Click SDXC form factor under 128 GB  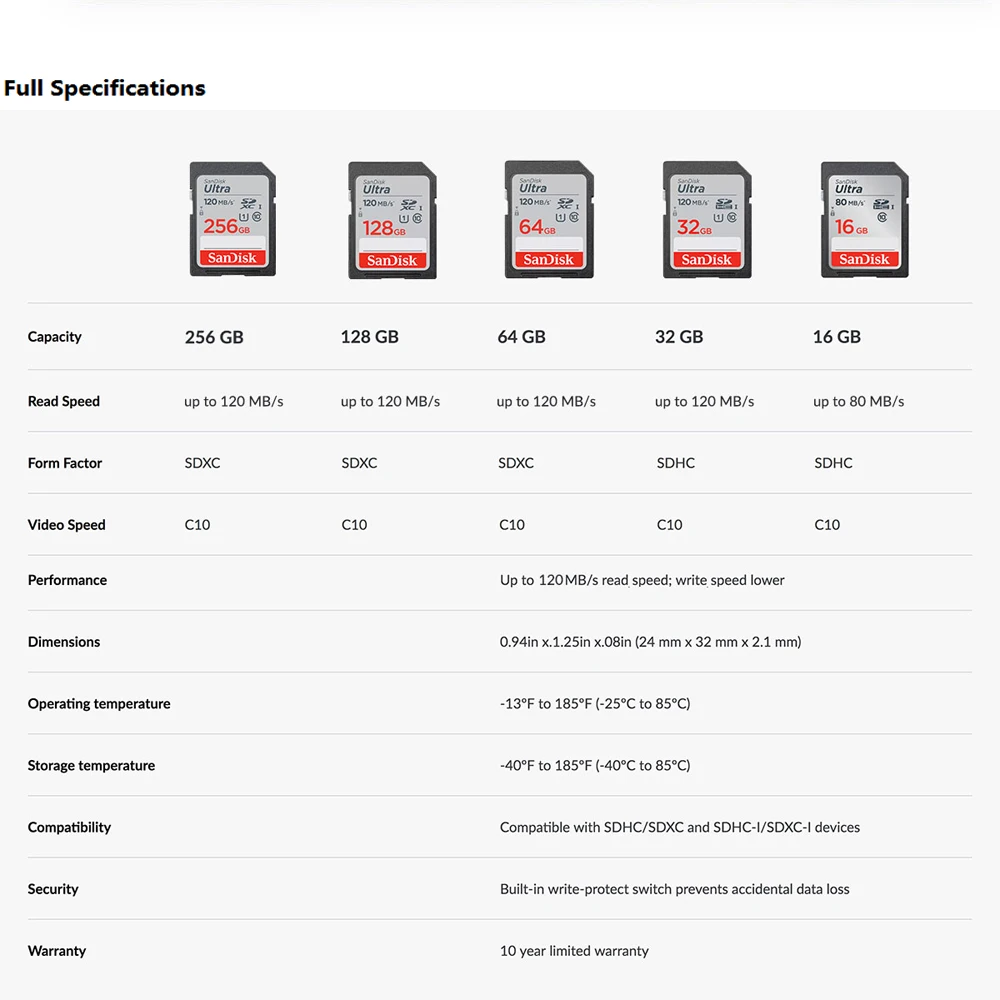click(x=359, y=463)
